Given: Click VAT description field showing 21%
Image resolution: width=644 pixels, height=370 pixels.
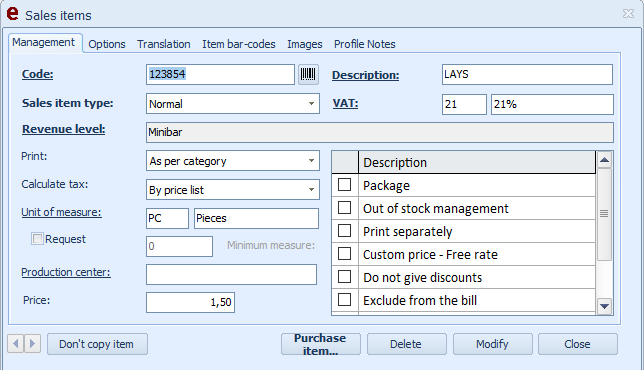Looking at the screenshot, I should click(x=552, y=104).
